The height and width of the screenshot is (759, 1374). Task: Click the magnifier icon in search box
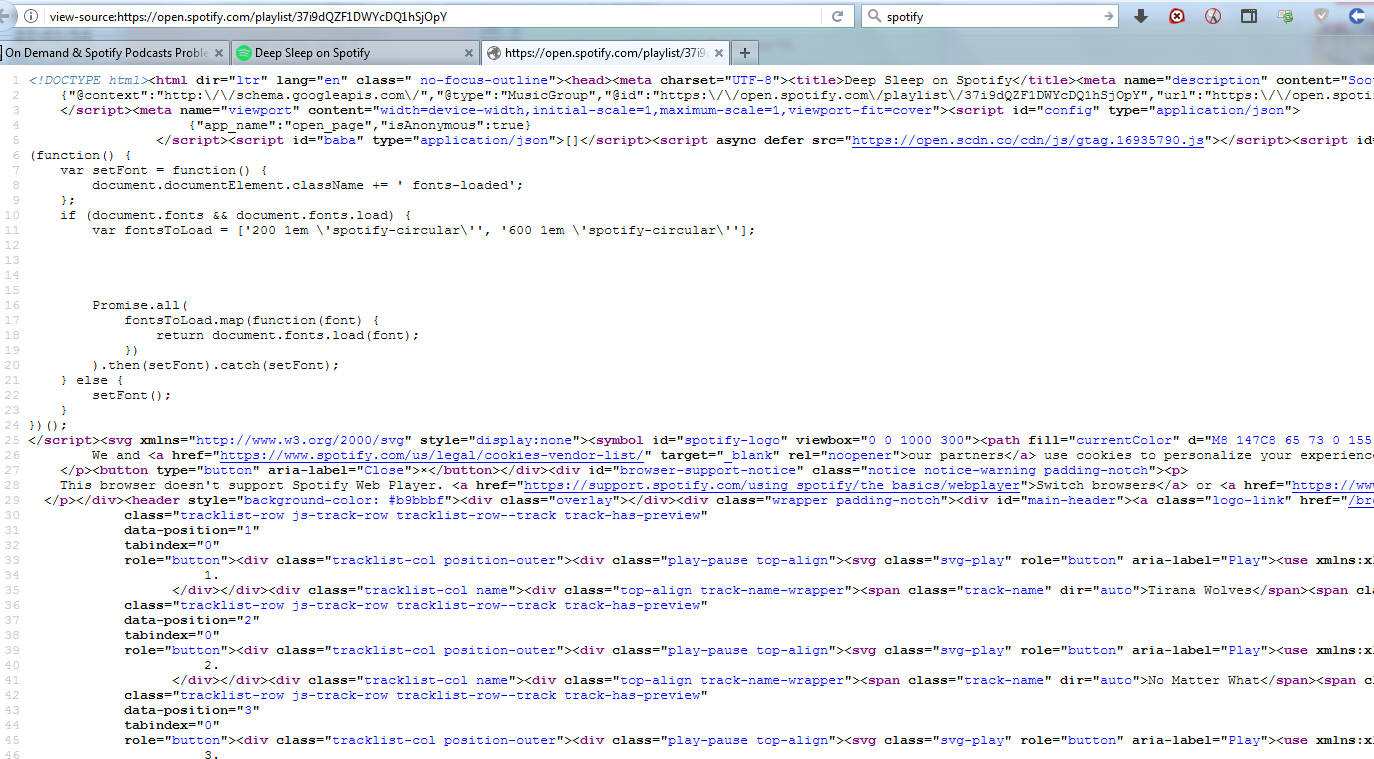point(873,16)
